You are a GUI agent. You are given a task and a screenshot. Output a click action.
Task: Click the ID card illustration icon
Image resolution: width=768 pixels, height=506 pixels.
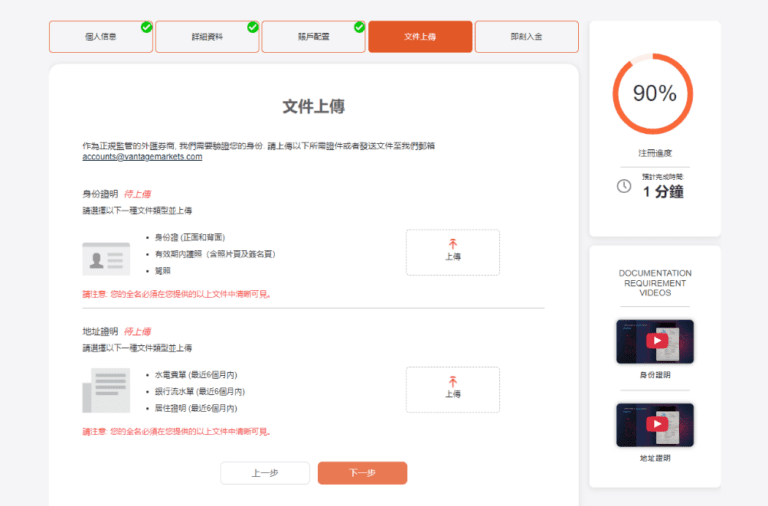[x=105, y=258]
